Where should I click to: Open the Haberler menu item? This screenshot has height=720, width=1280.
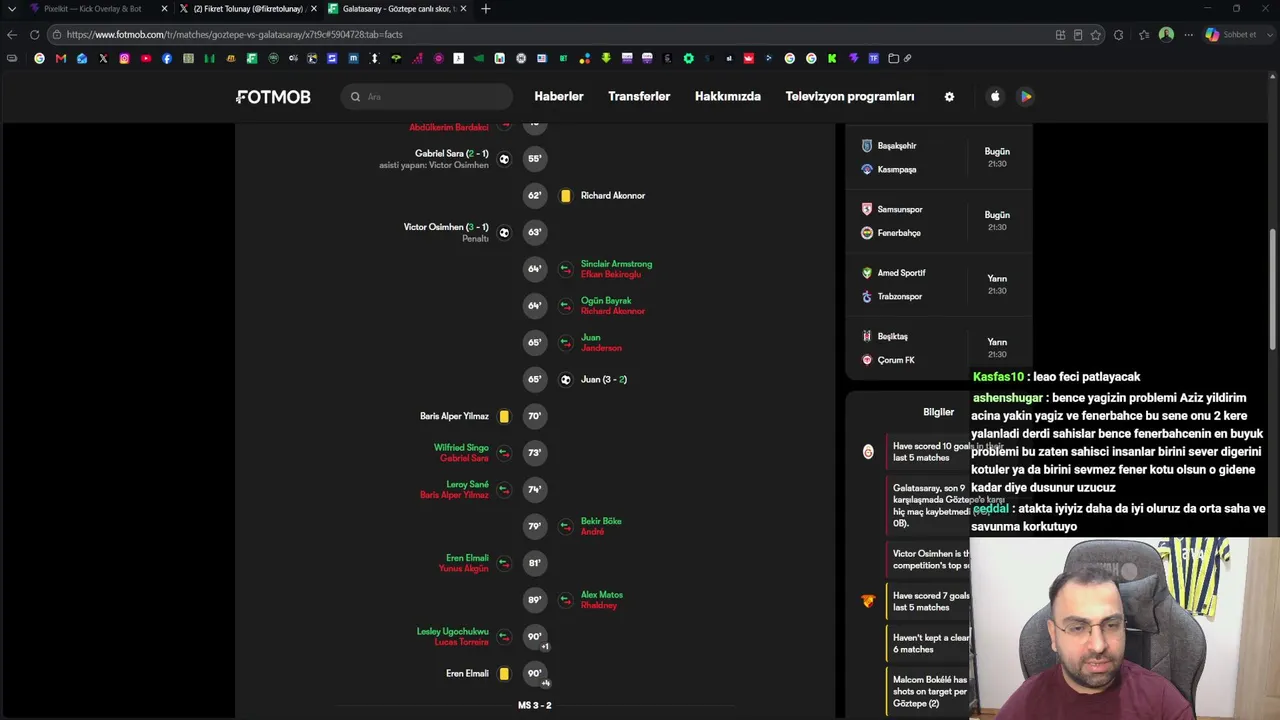click(559, 97)
